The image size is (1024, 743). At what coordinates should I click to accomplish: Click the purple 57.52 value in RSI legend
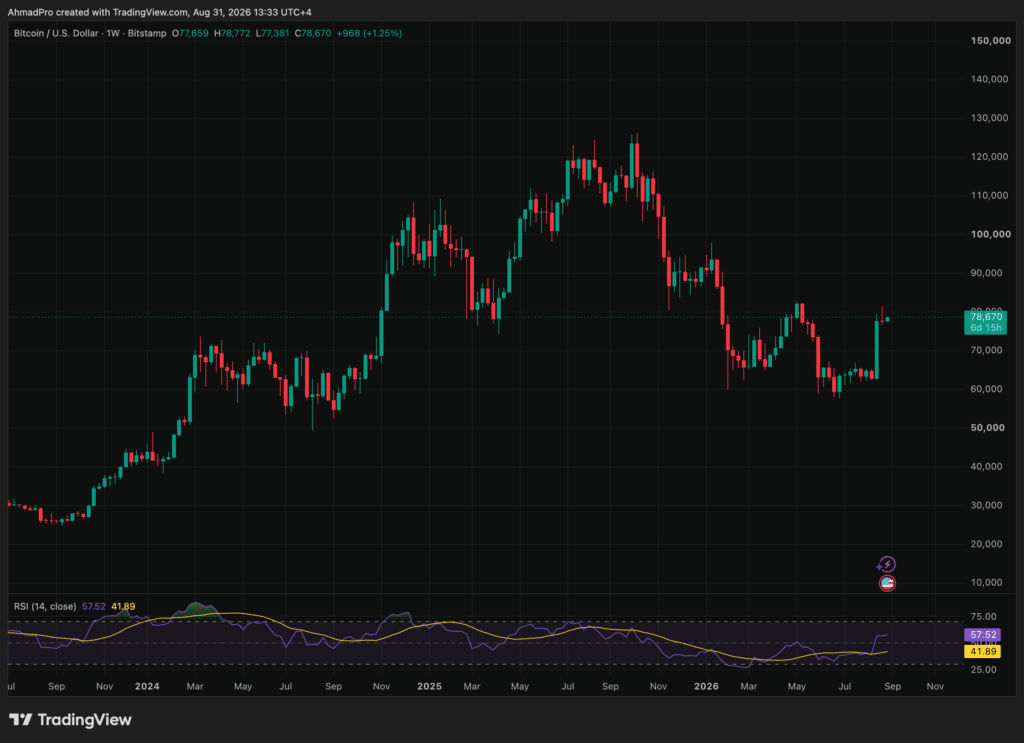[x=93, y=607]
